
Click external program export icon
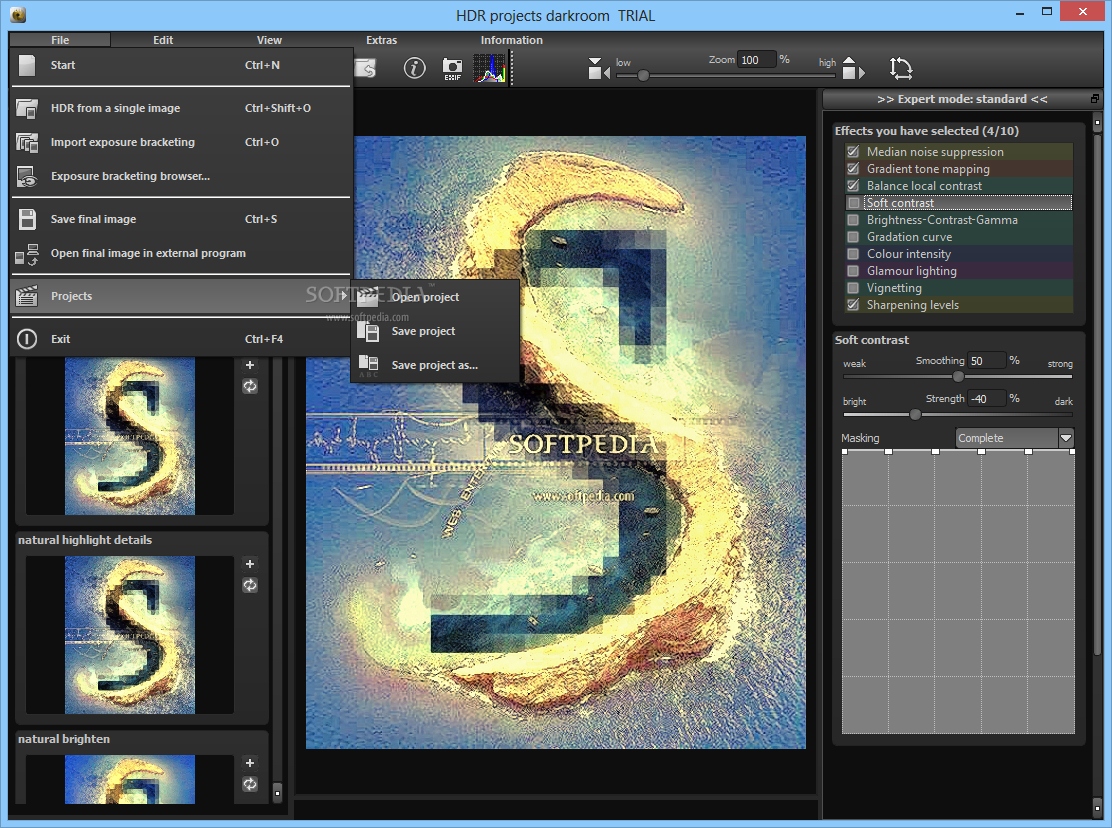[x=27, y=254]
